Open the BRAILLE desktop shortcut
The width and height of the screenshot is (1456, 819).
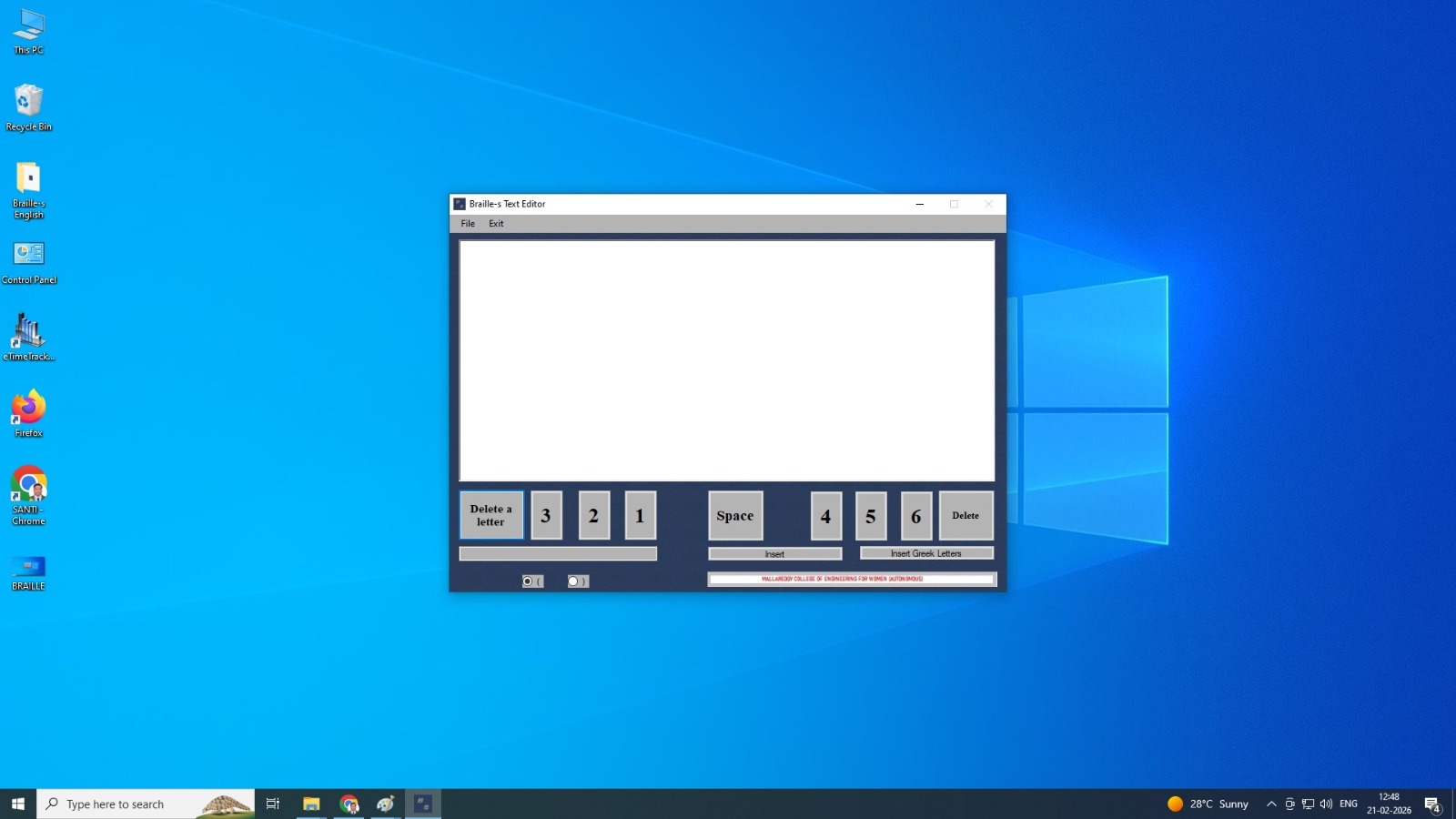pyautogui.click(x=28, y=572)
